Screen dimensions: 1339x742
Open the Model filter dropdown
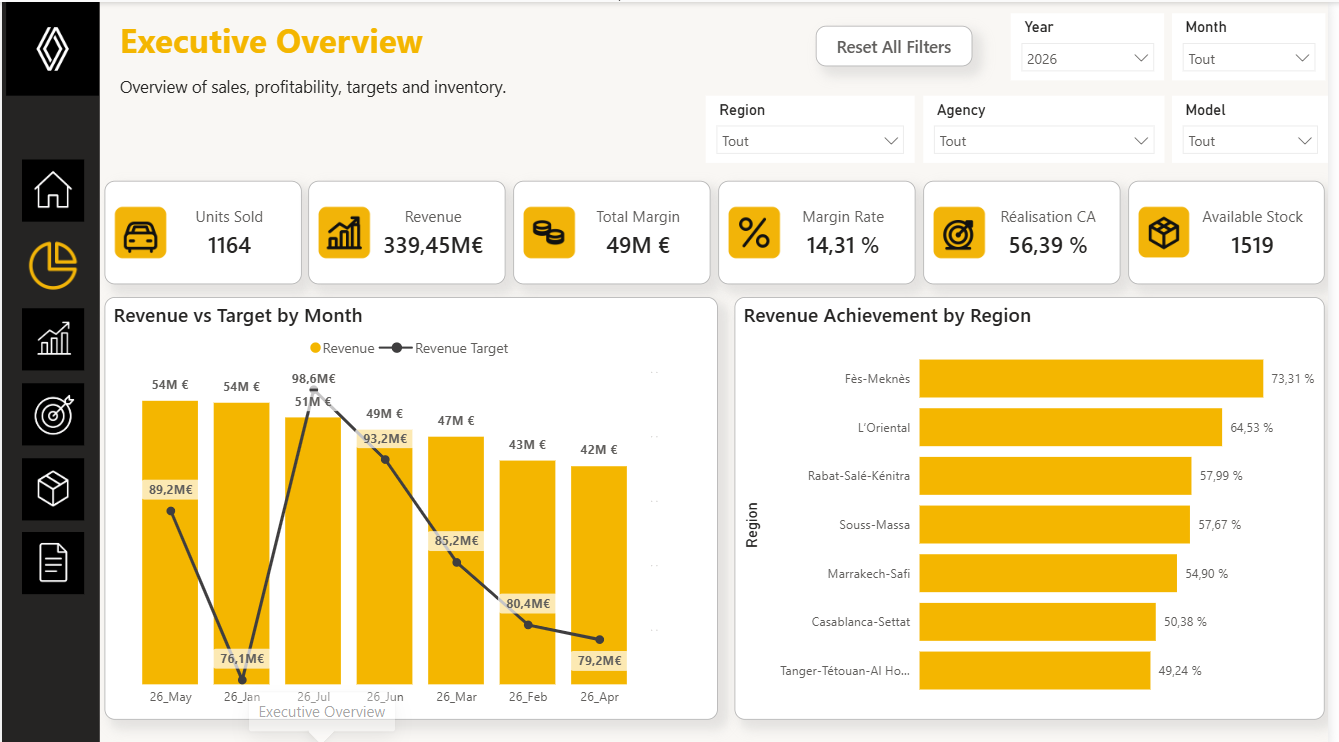(x=1250, y=141)
